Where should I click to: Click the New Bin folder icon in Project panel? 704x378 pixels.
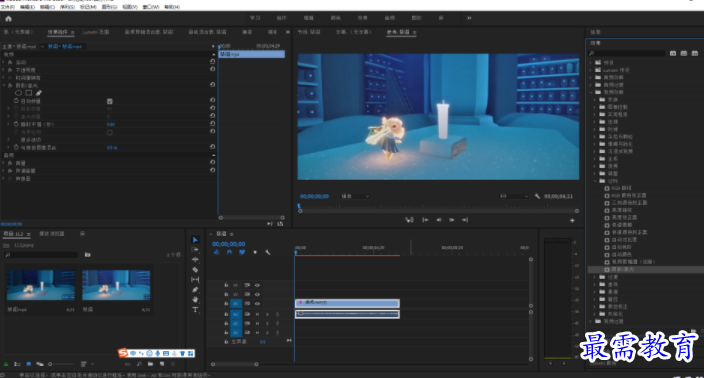[x=150, y=364]
